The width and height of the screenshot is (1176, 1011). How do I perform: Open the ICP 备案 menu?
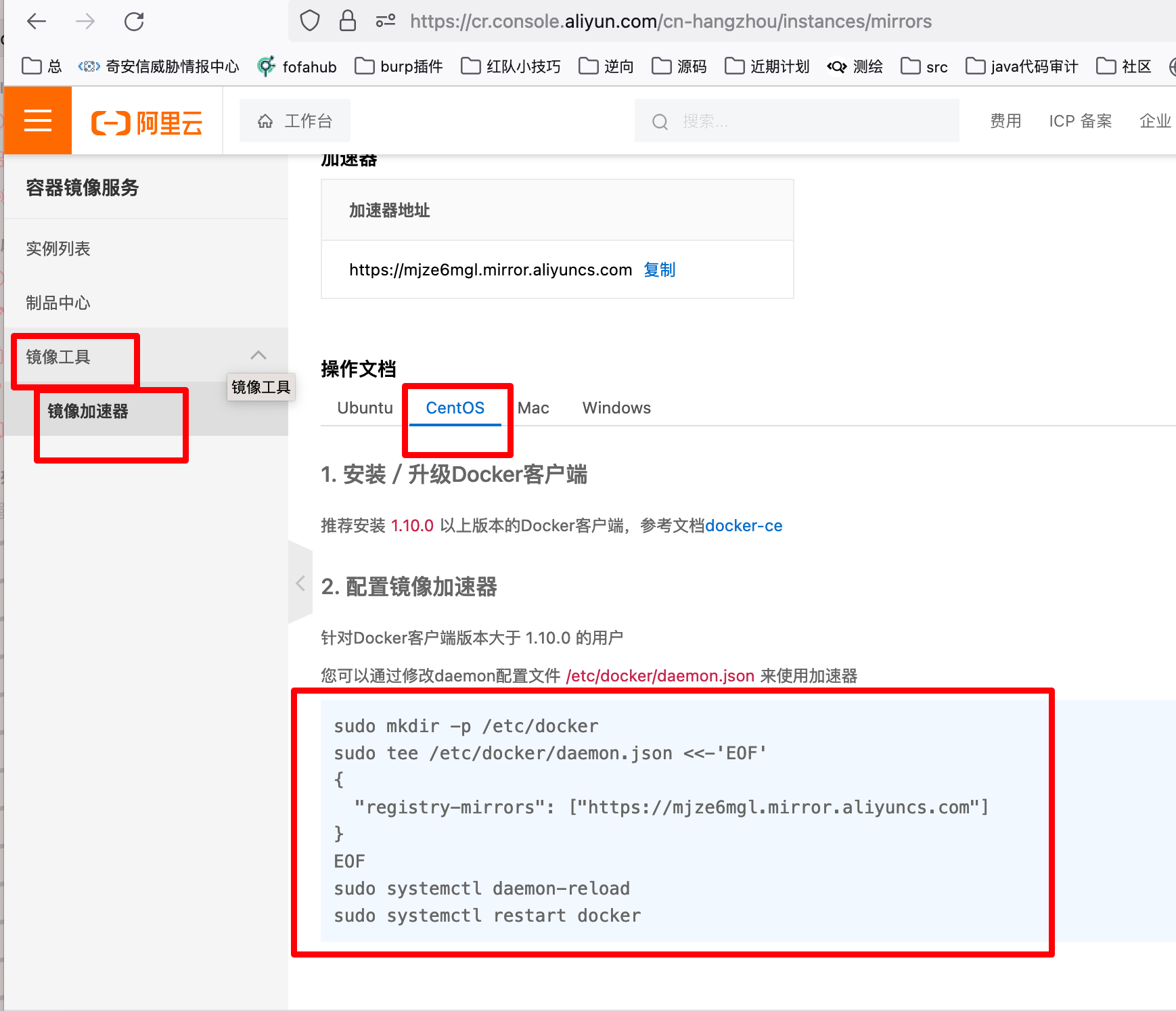tap(1081, 120)
